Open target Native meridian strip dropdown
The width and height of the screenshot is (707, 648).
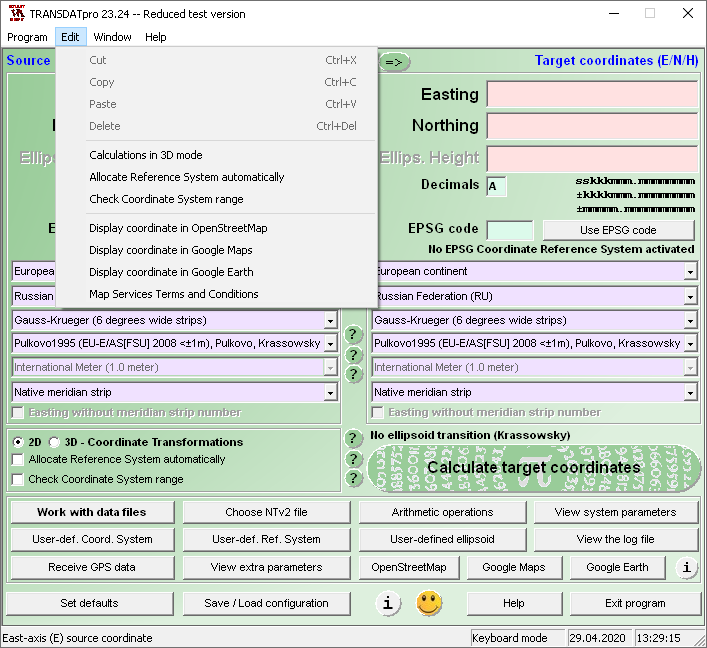click(x=690, y=393)
